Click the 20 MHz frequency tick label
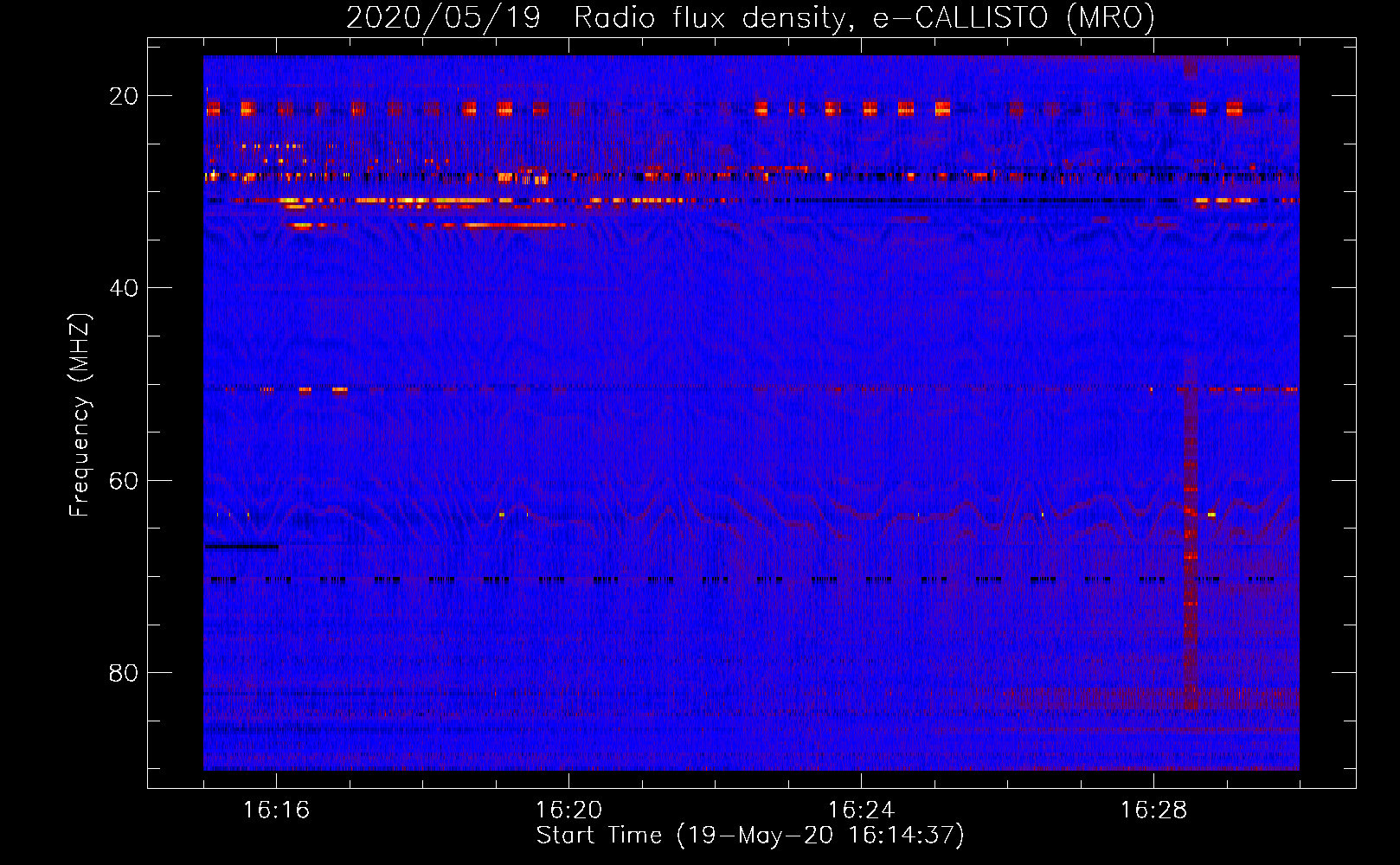The width and height of the screenshot is (1400, 865). tap(124, 96)
